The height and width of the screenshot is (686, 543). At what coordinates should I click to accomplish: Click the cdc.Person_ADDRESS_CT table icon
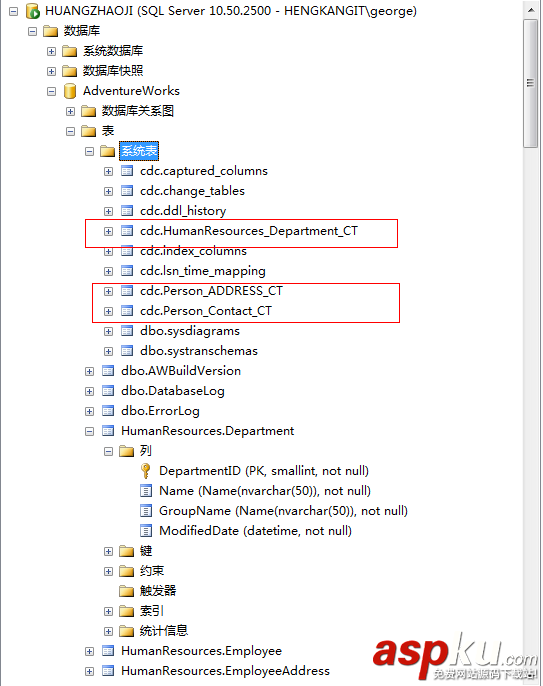tap(127, 291)
